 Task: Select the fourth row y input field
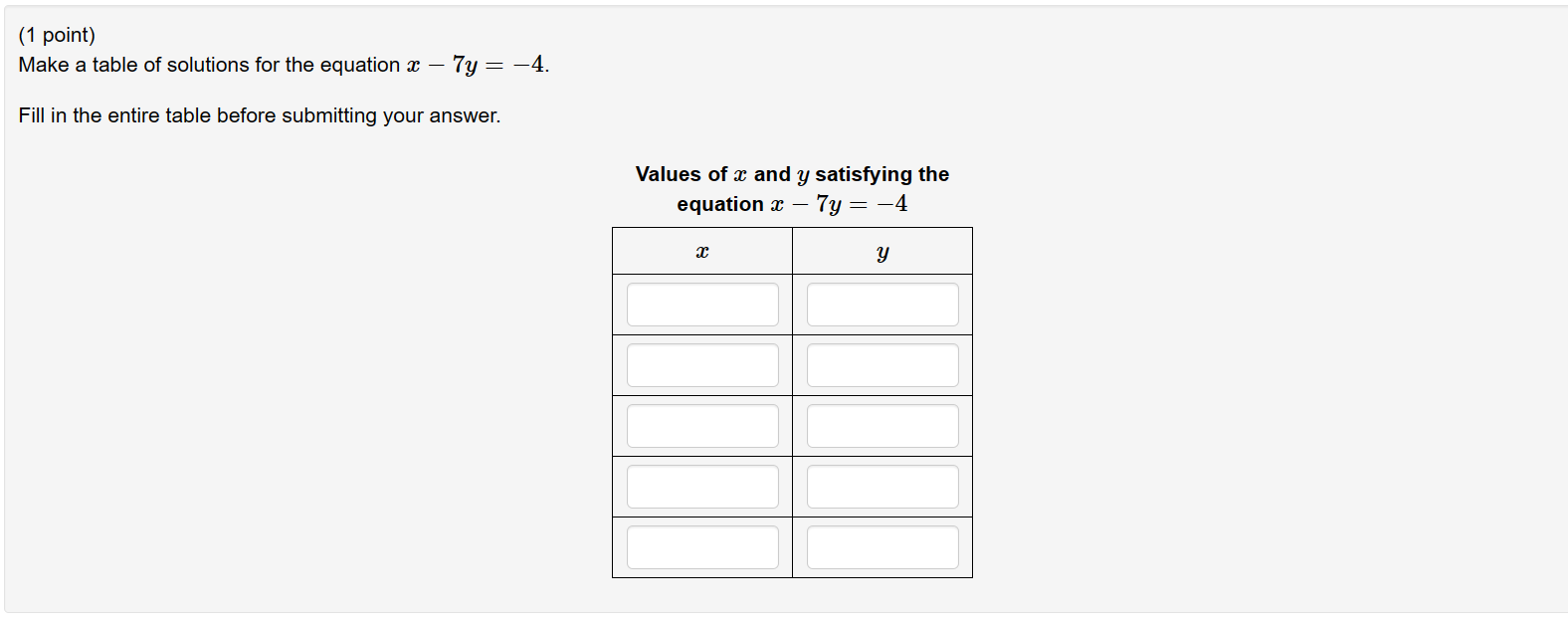click(882, 486)
